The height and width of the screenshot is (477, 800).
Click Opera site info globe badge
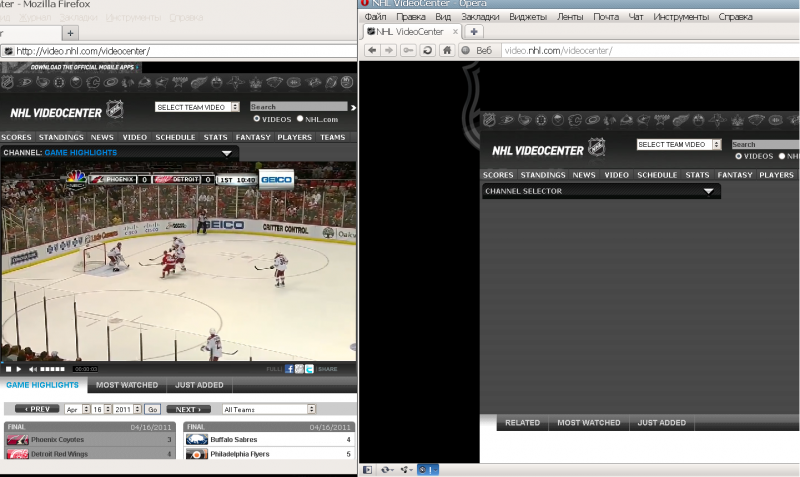tap(465, 50)
